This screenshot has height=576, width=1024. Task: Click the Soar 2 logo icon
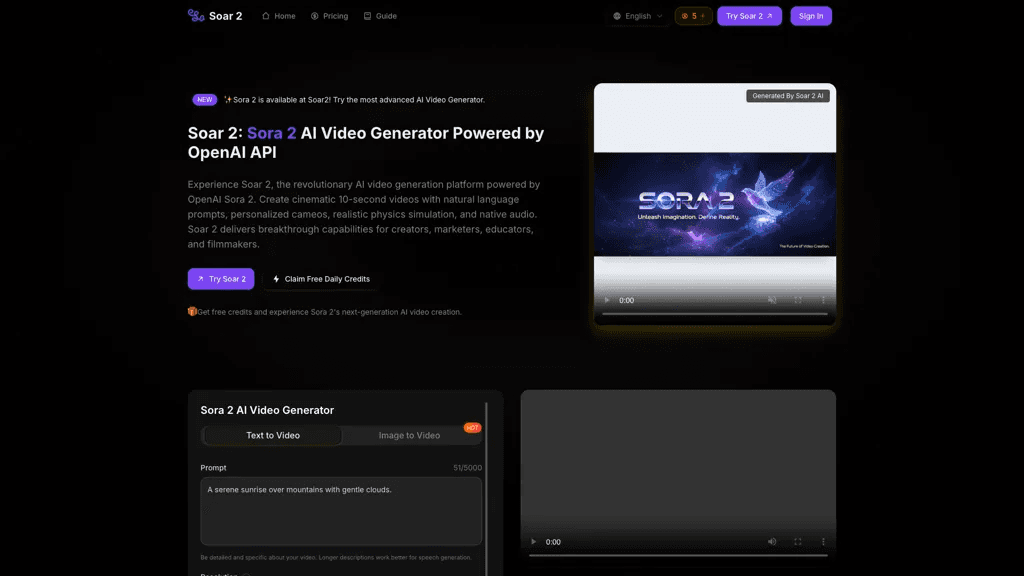[x=196, y=16]
